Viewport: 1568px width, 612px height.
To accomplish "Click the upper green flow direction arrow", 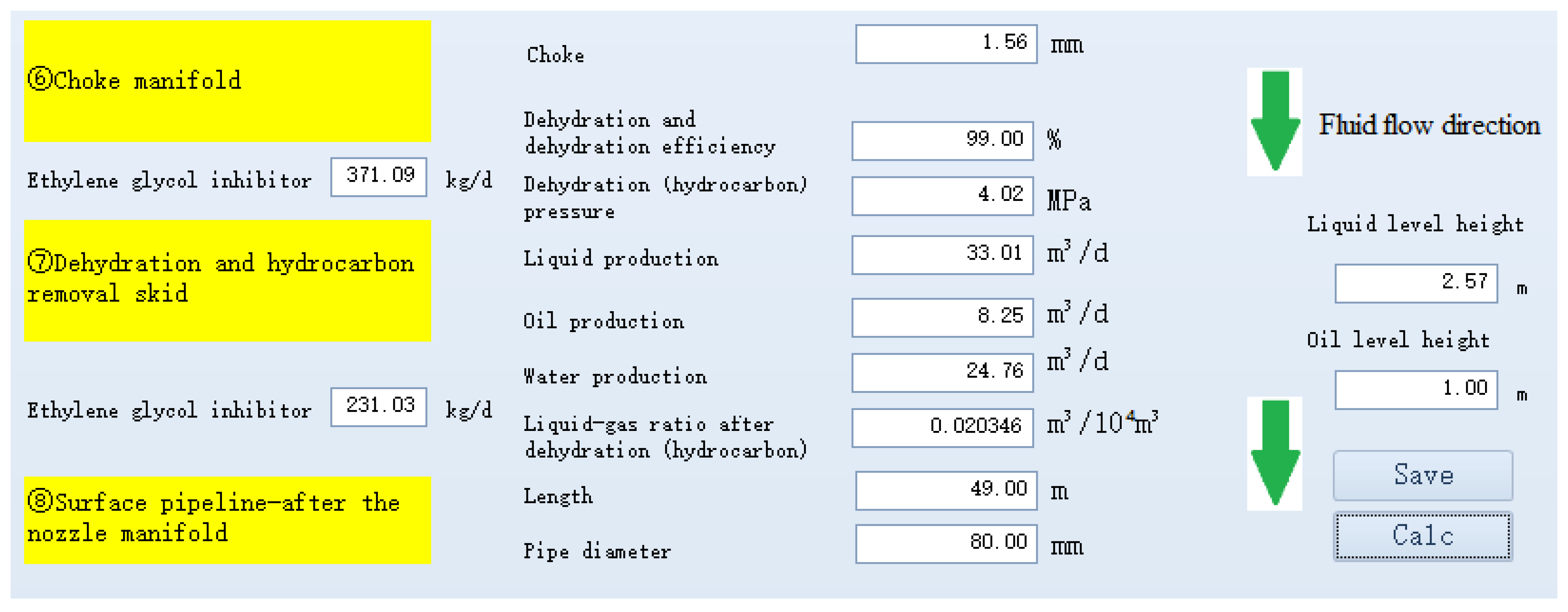I will coord(1274,121).
